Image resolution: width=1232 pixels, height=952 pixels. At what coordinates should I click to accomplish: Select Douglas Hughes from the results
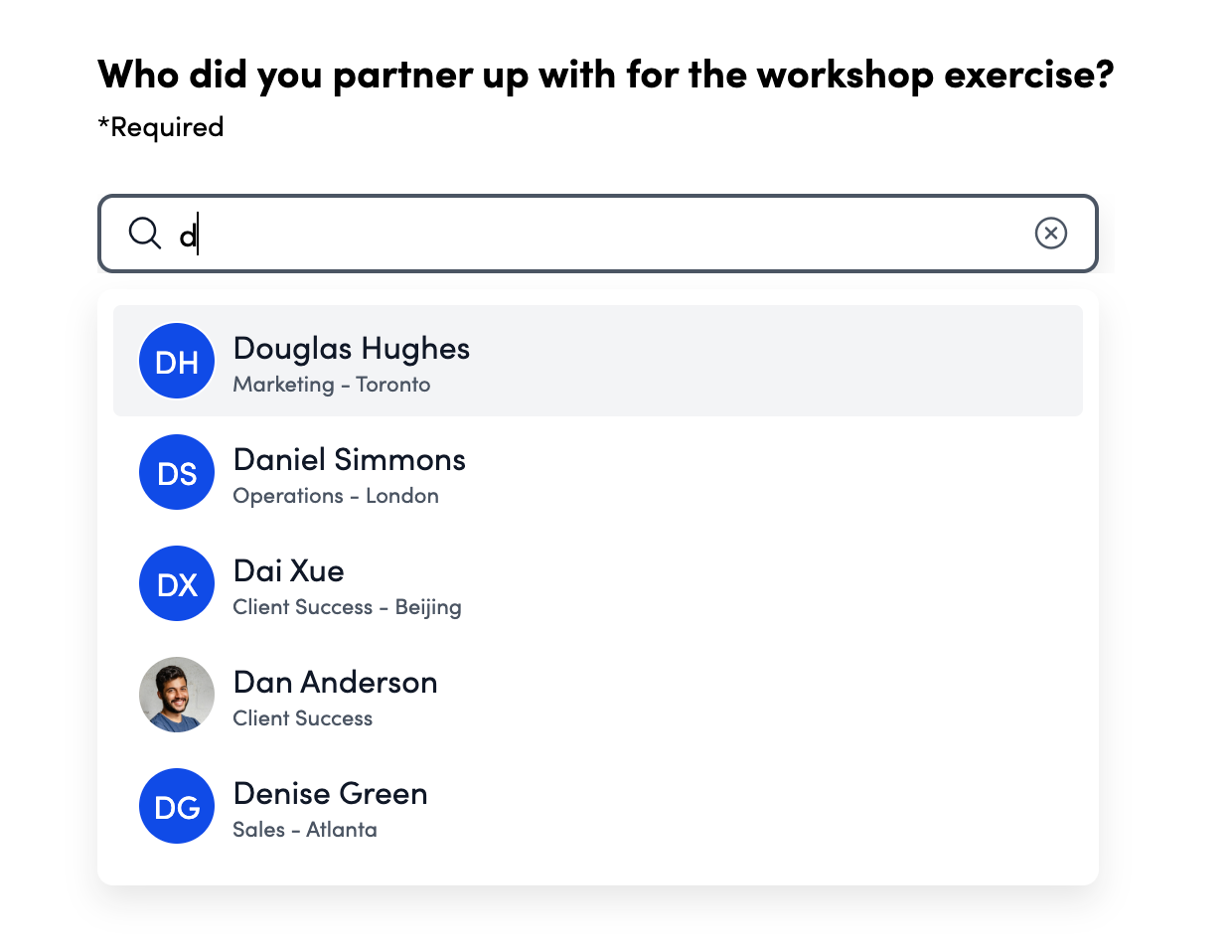click(352, 349)
